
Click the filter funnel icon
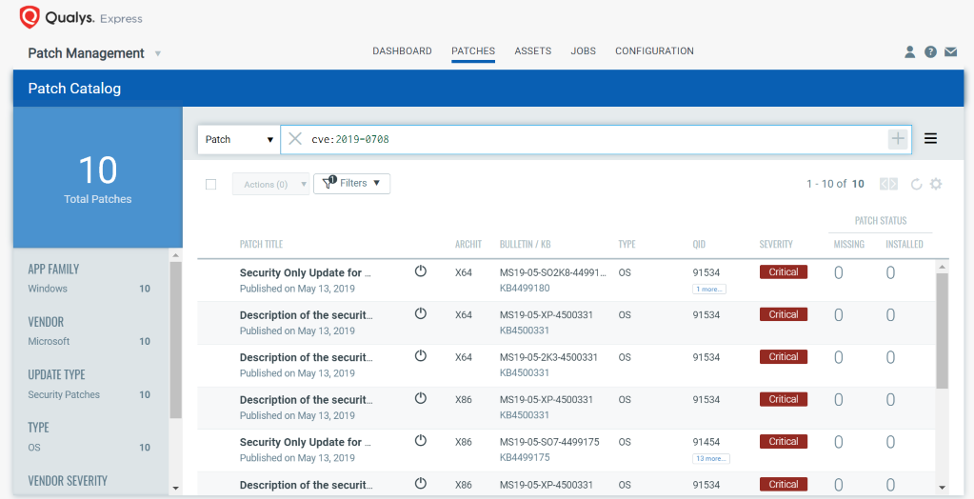[329, 183]
